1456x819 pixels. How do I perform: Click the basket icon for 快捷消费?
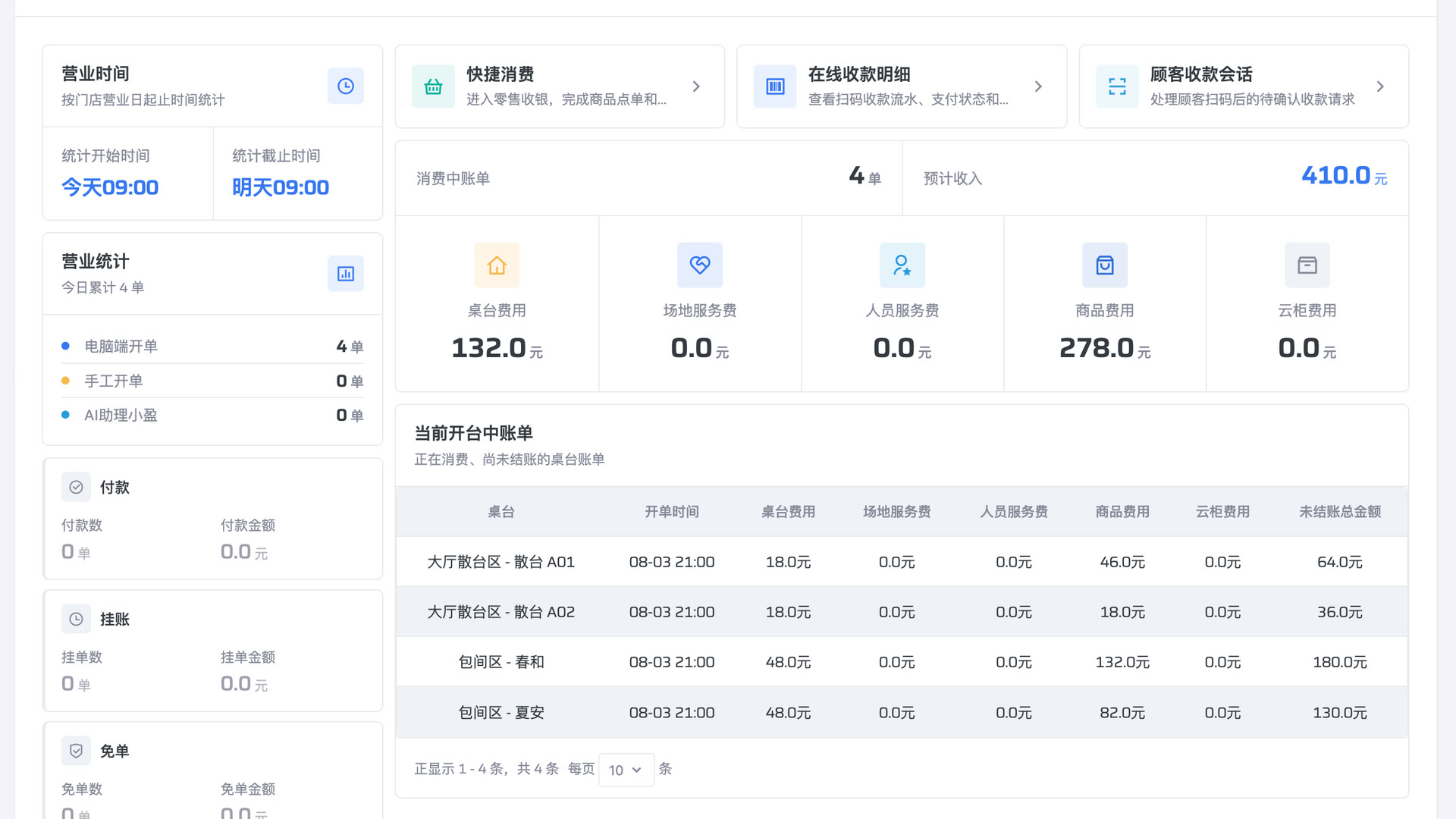pyautogui.click(x=433, y=86)
